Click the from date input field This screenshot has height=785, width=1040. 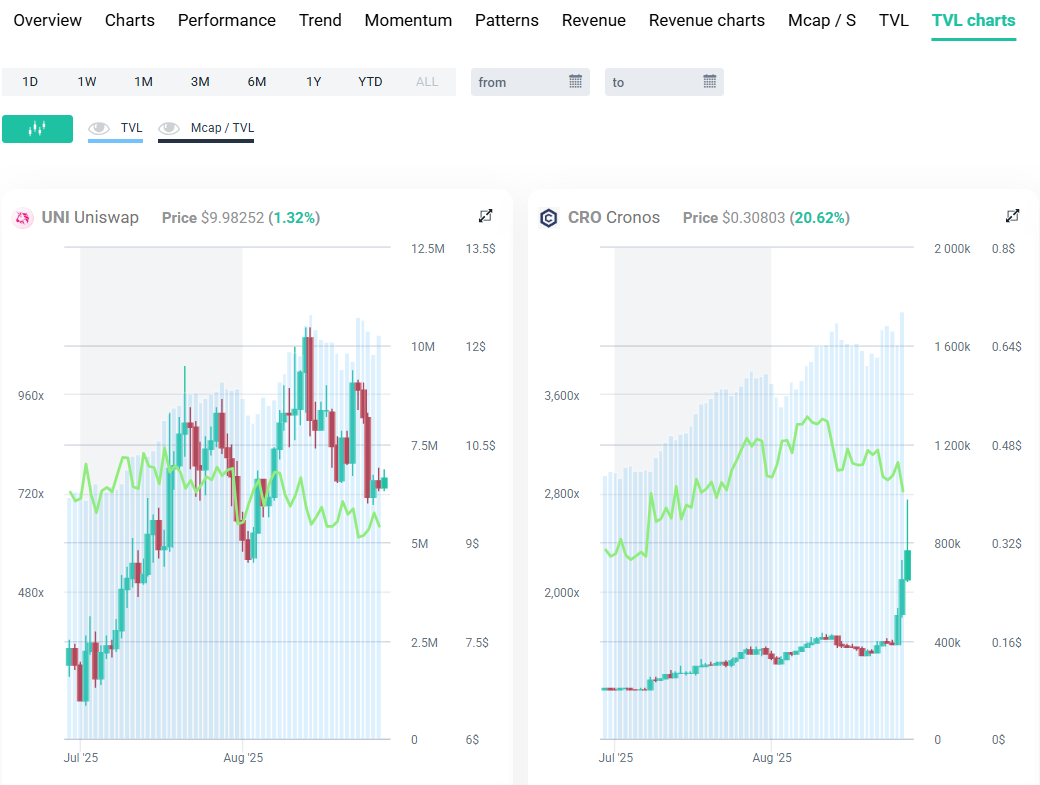(520, 82)
